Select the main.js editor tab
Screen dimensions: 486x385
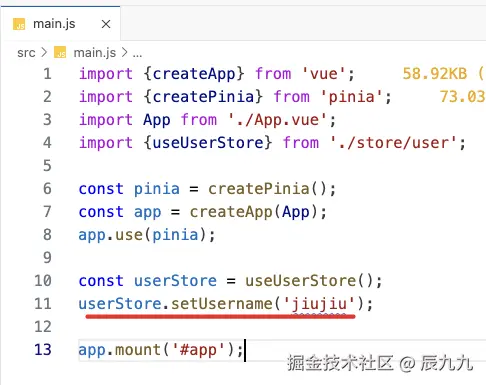61,24
